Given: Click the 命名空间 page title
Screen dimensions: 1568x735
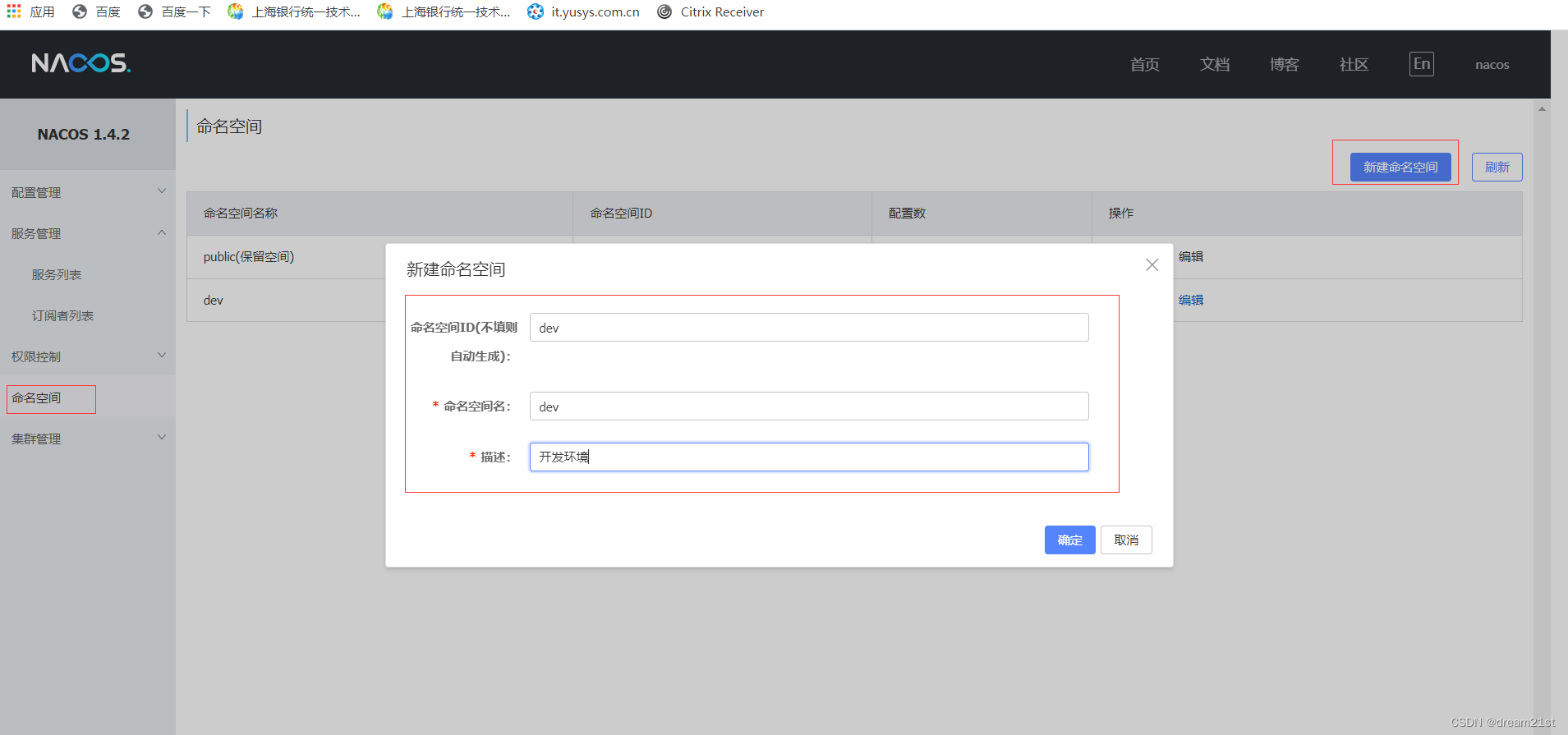Looking at the screenshot, I should 229,126.
